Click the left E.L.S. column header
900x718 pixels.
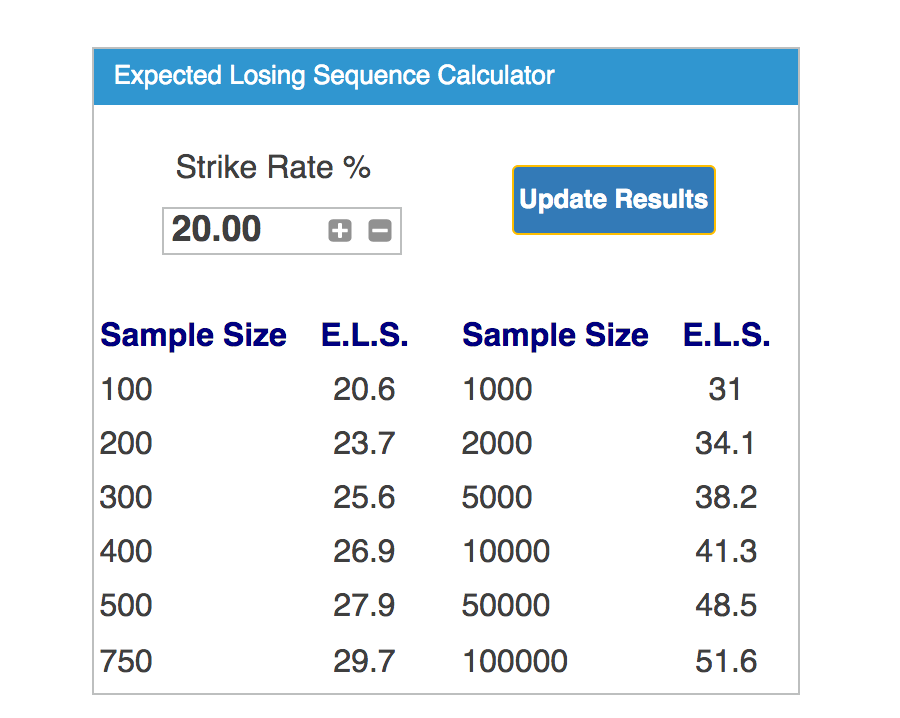tap(364, 335)
